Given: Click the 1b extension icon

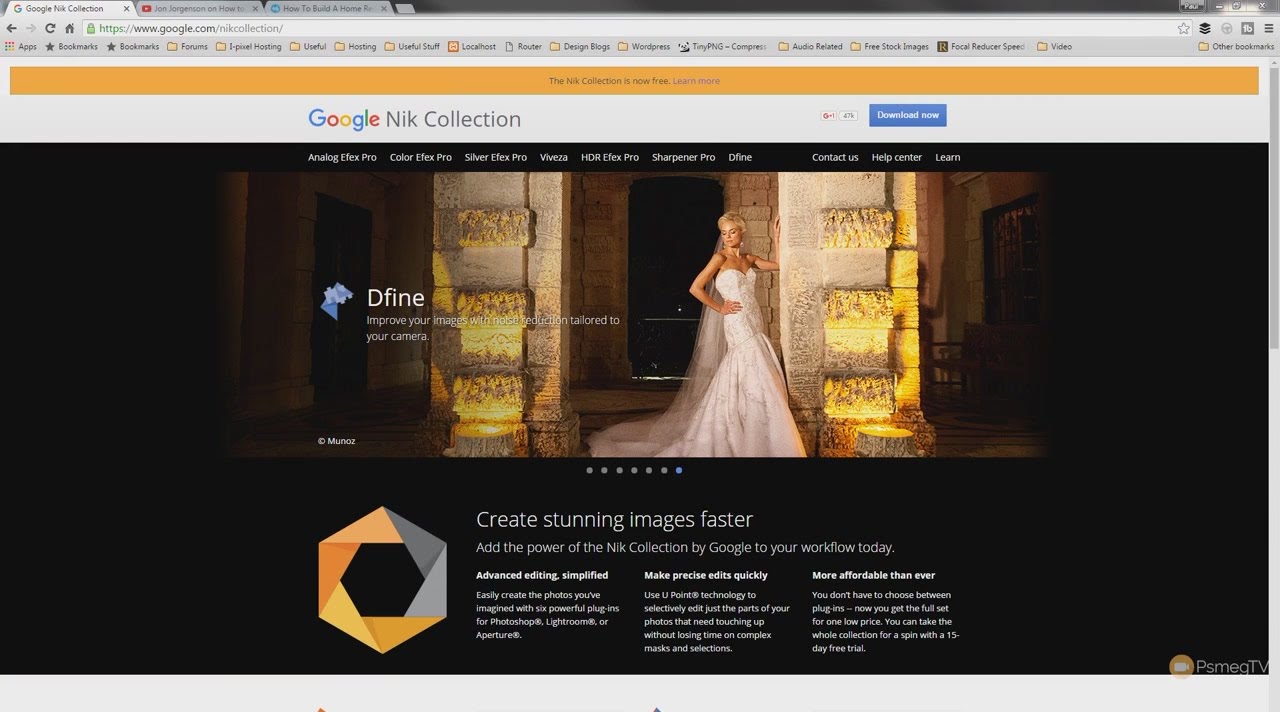Looking at the screenshot, I should click(x=1247, y=28).
